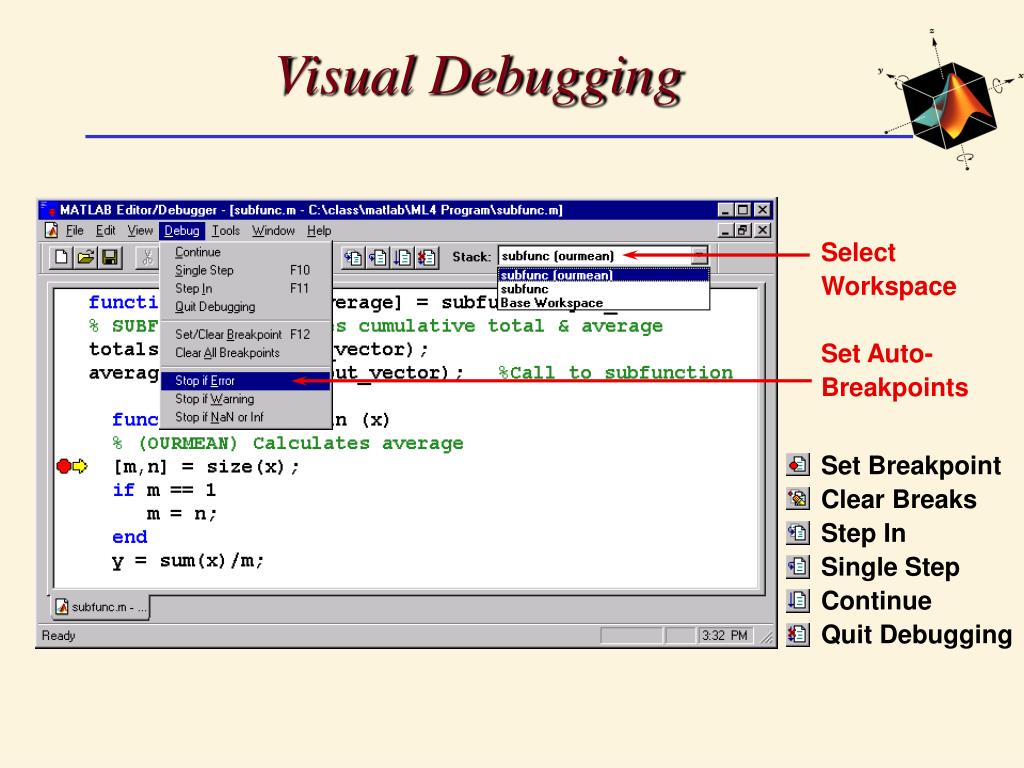Select Set/Clear Breakpoint F12 entry
1024x768 pixels.
[x=246, y=334]
